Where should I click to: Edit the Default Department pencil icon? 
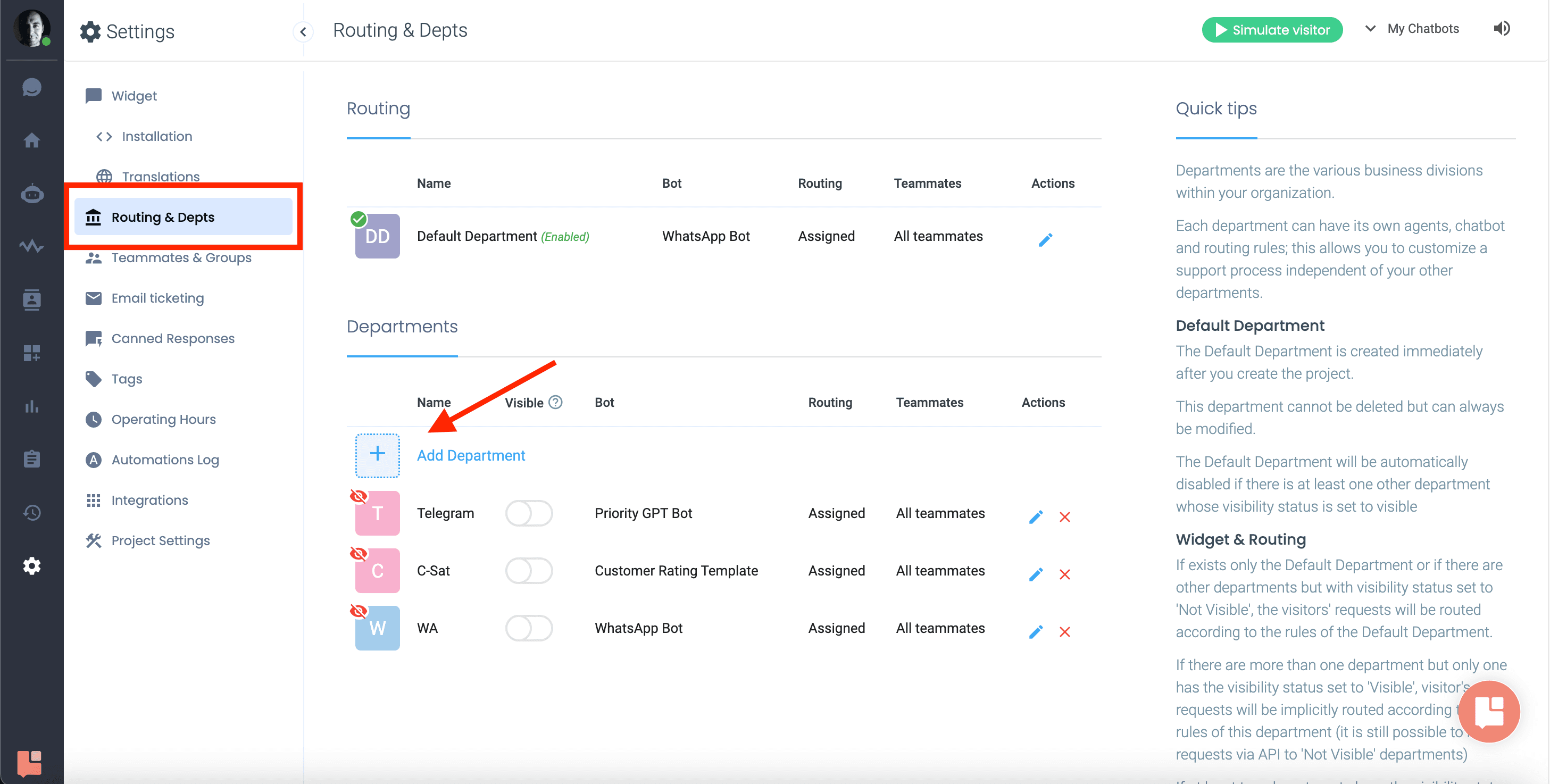[1045, 239]
